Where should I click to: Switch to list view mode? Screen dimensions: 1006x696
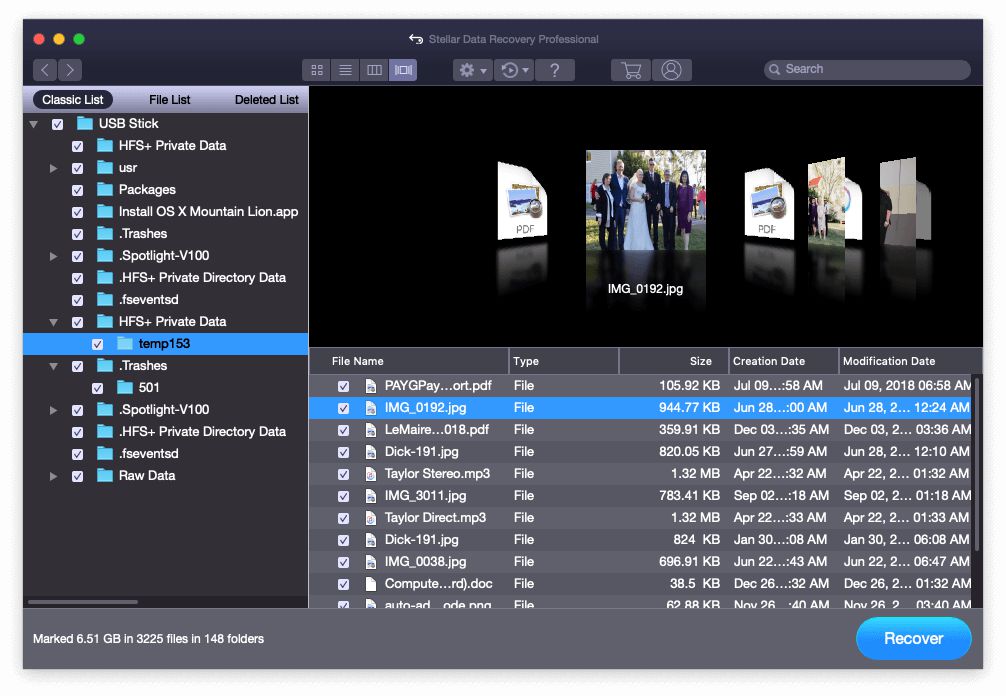pyautogui.click(x=345, y=70)
